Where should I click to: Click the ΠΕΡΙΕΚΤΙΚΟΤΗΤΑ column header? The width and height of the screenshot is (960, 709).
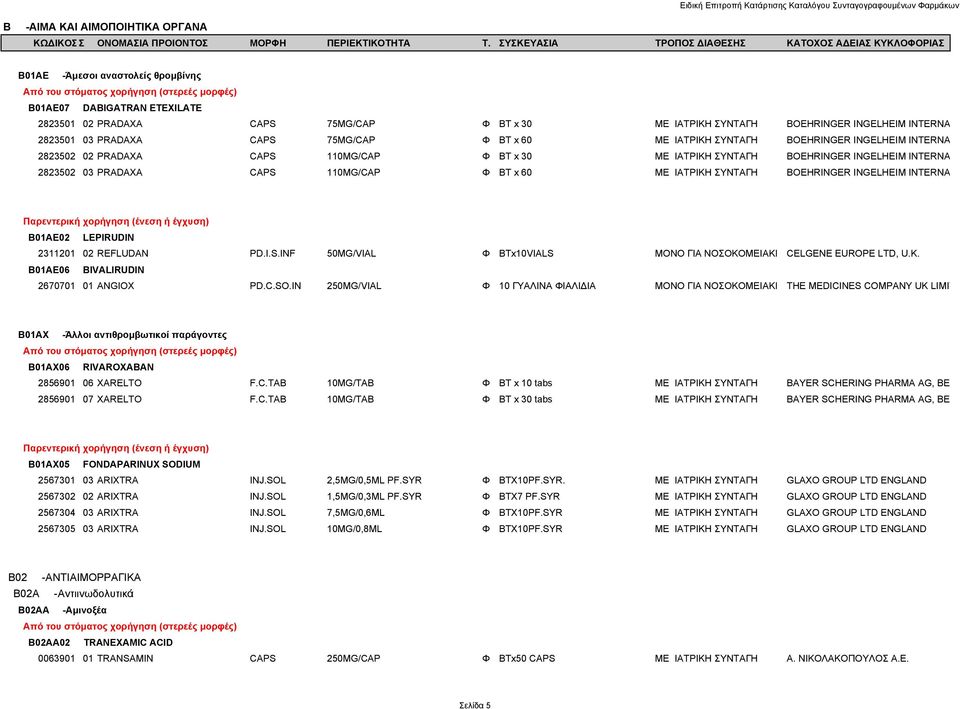(368, 43)
